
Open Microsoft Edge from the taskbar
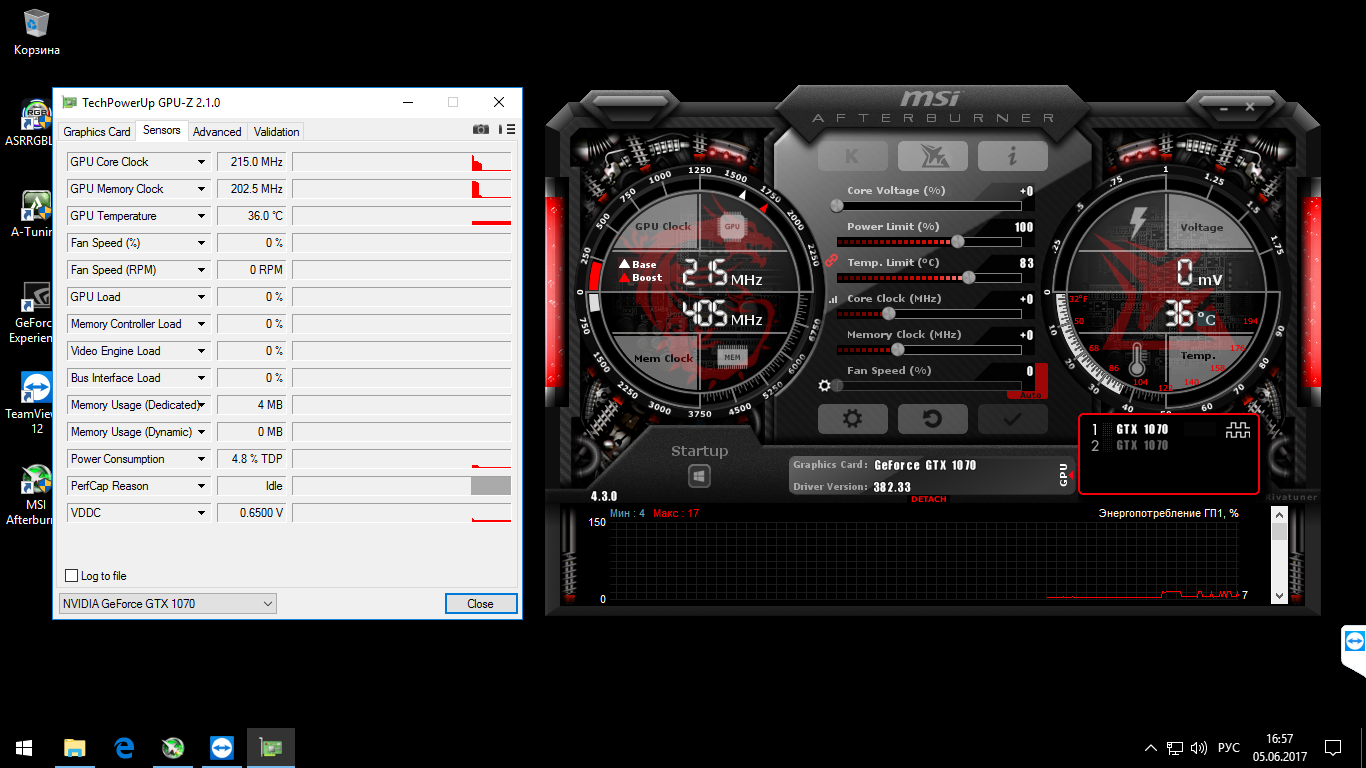(124, 748)
